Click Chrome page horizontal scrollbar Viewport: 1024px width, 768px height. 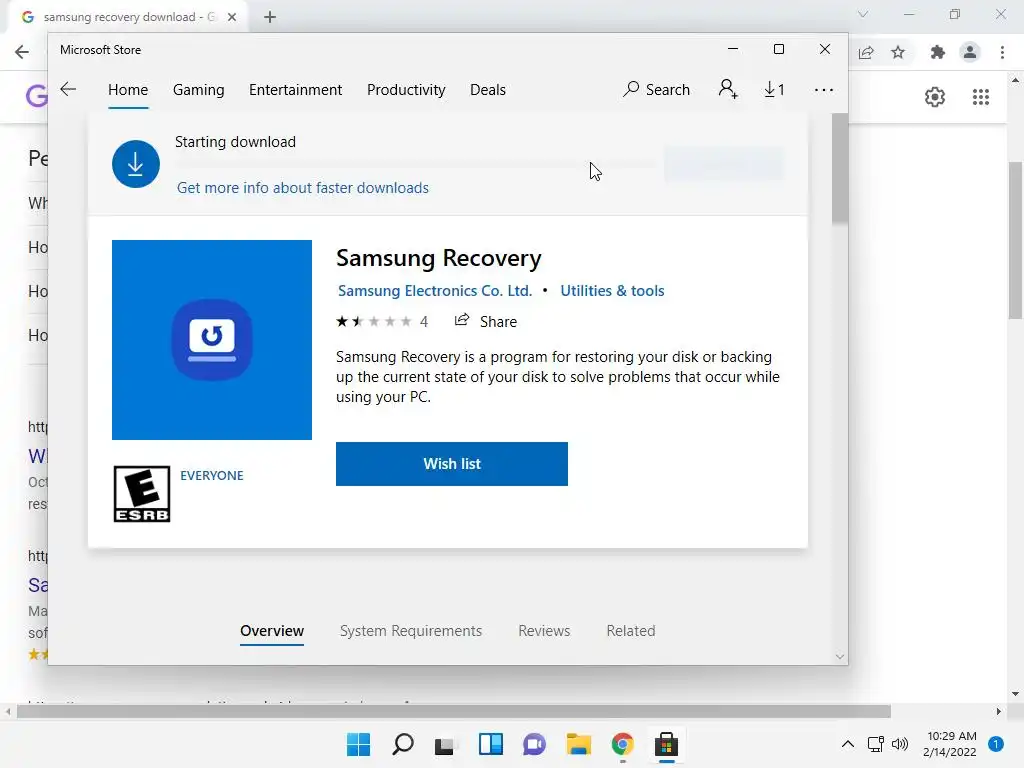pyautogui.click(x=454, y=711)
